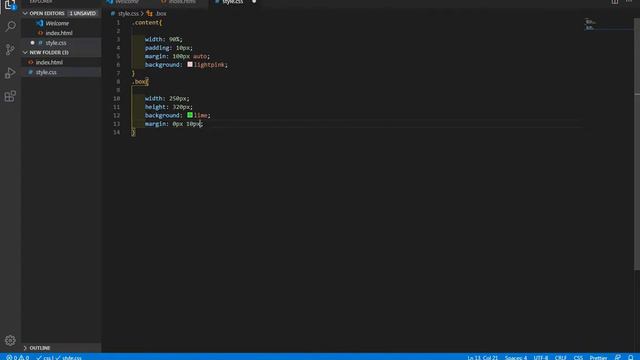The width and height of the screenshot is (640, 360).
Task: Click the editor vertical scrollbar
Action: point(637,143)
